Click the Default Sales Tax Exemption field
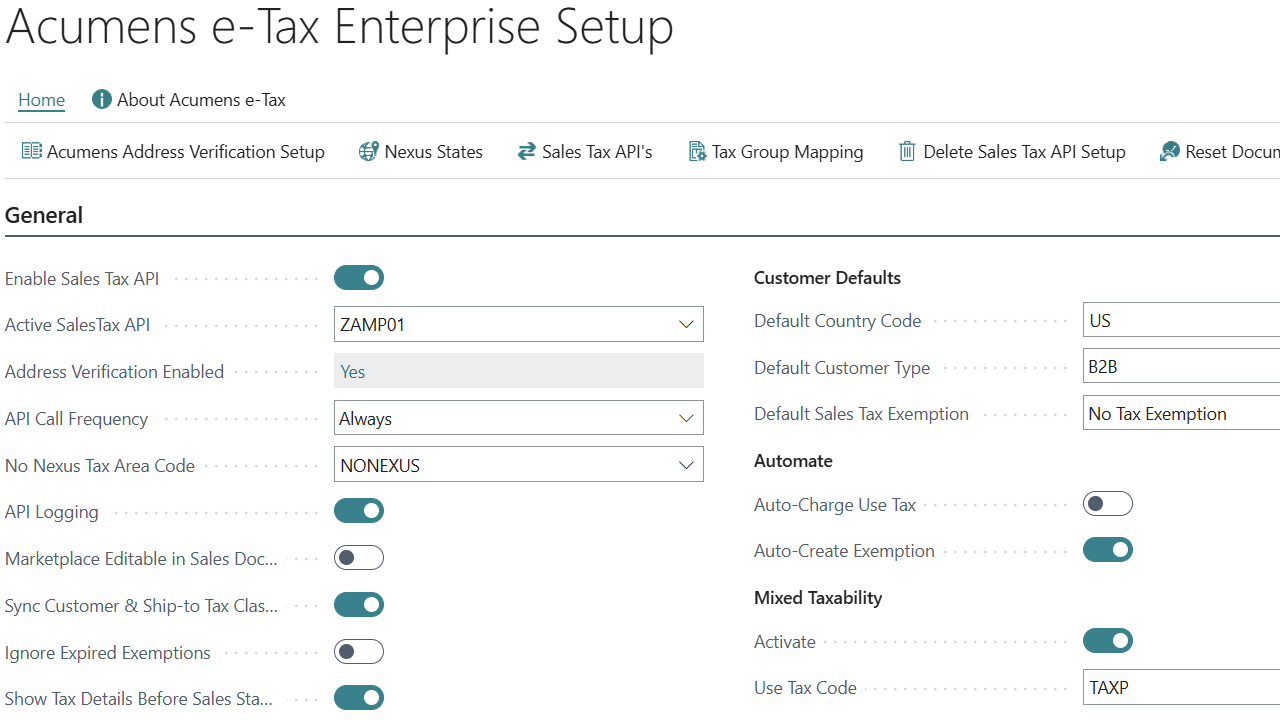Screen dimensions: 1280x720 pyautogui.click(x=1181, y=414)
